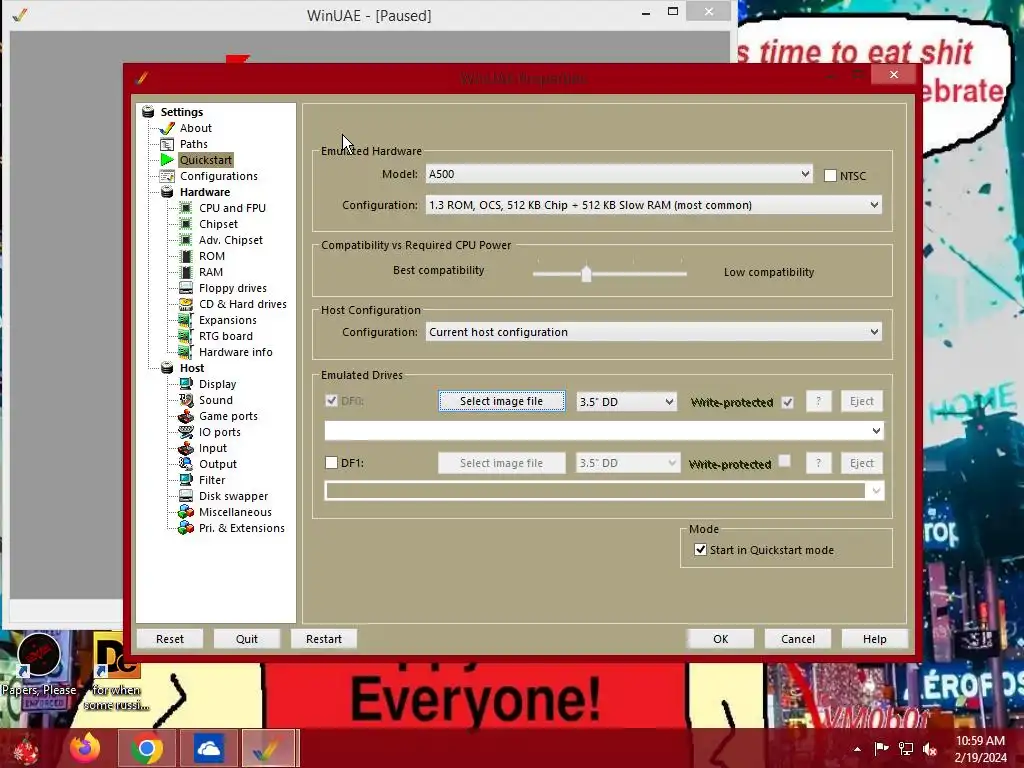Open the RAM chip icon
1024x768 pixels.
pyautogui.click(x=186, y=272)
